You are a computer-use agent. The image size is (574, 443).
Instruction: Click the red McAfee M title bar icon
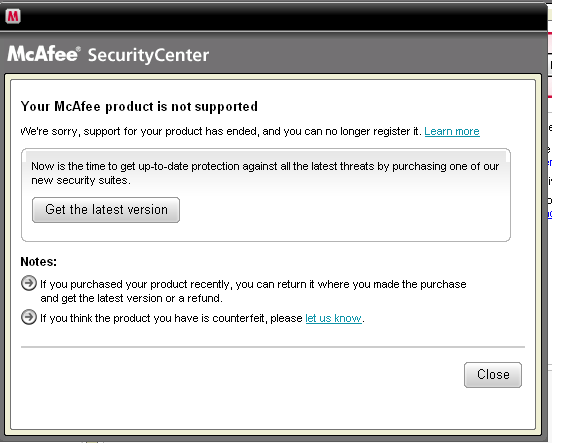coord(13,16)
